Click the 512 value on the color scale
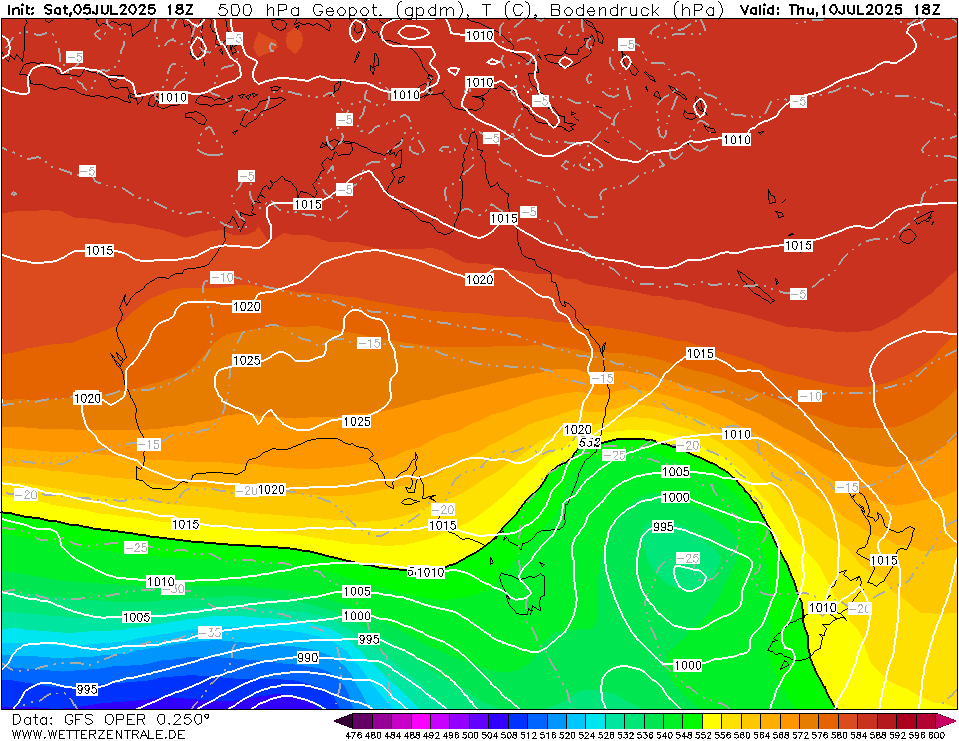 point(528,735)
